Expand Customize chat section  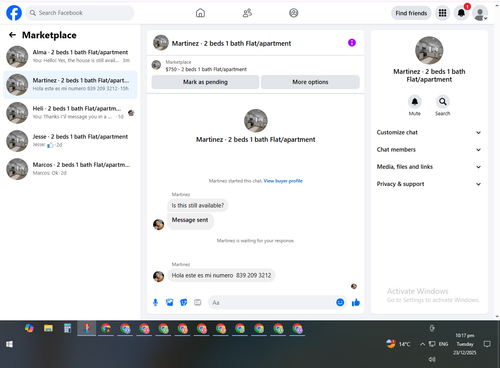(x=429, y=132)
